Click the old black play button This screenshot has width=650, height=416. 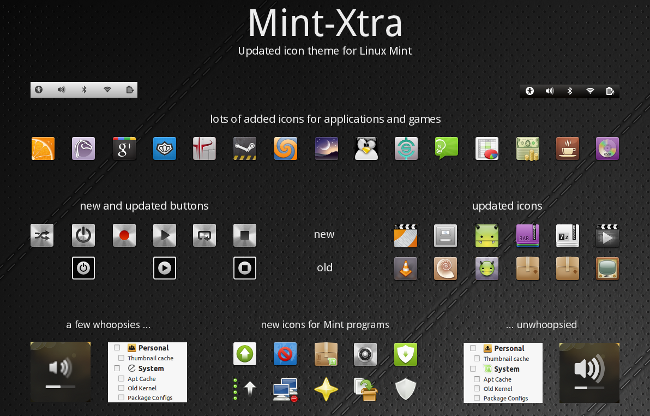pos(165,268)
